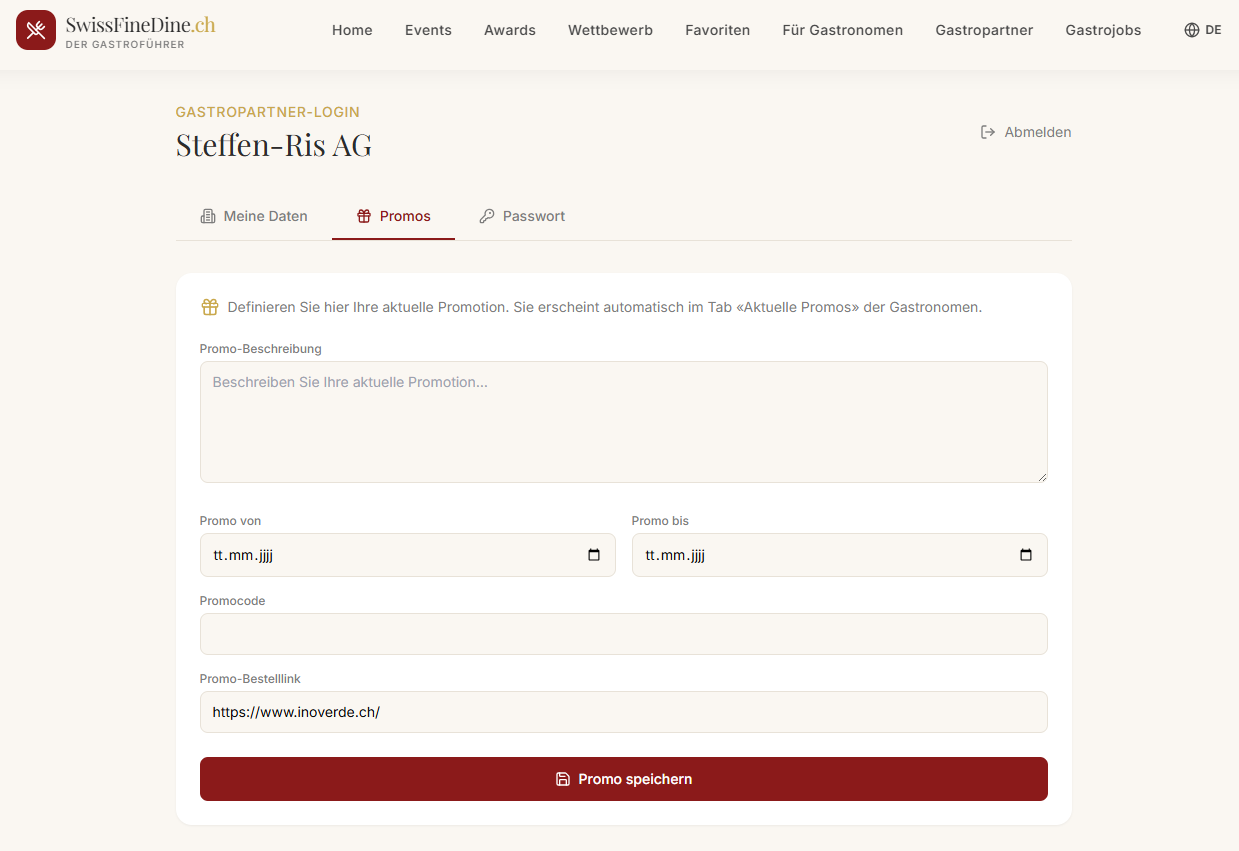Navigate to Für Gastronomen
Image resolution: width=1239 pixels, height=851 pixels.
pyautogui.click(x=843, y=30)
